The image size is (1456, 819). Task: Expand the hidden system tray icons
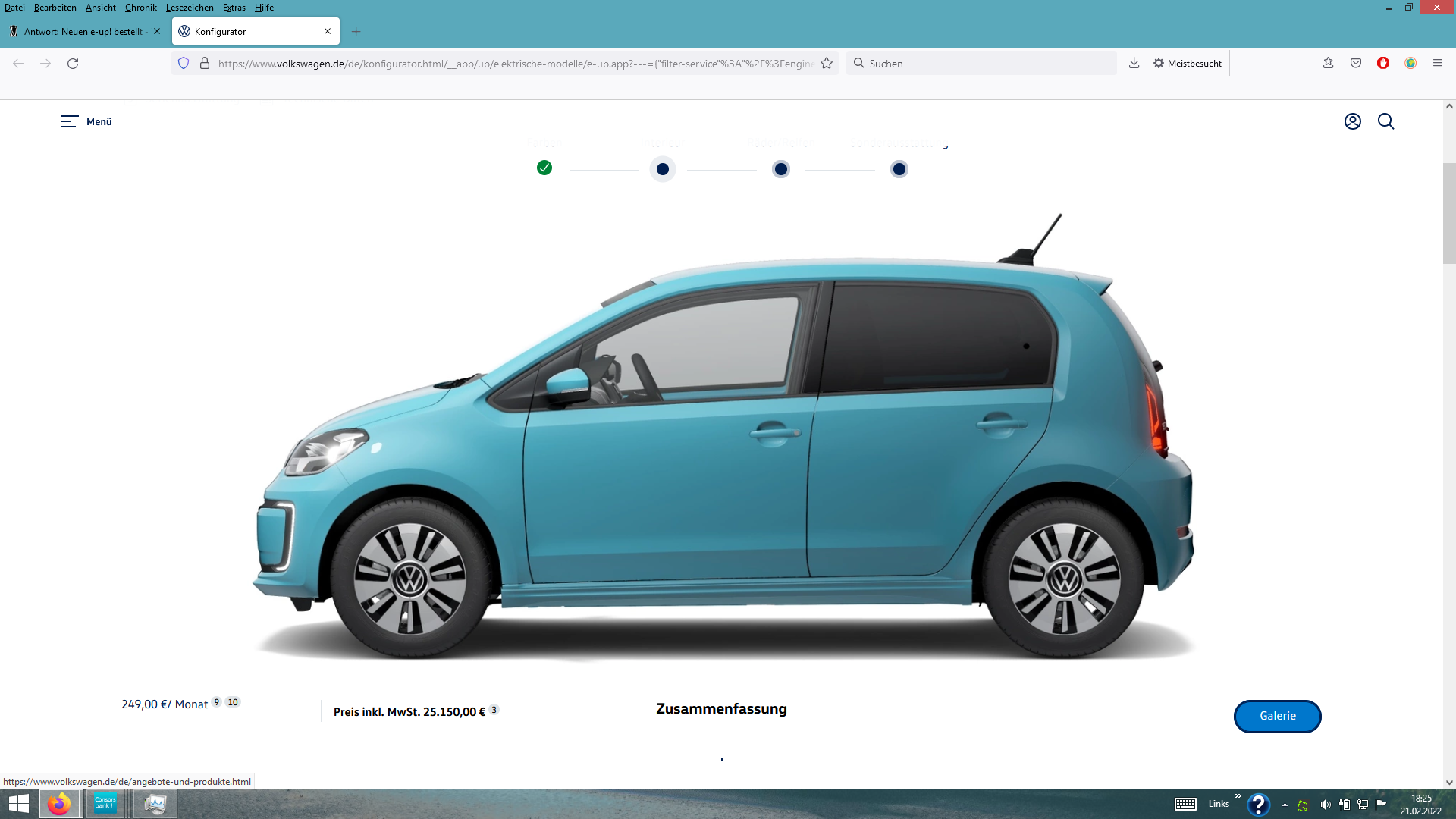(x=1285, y=805)
